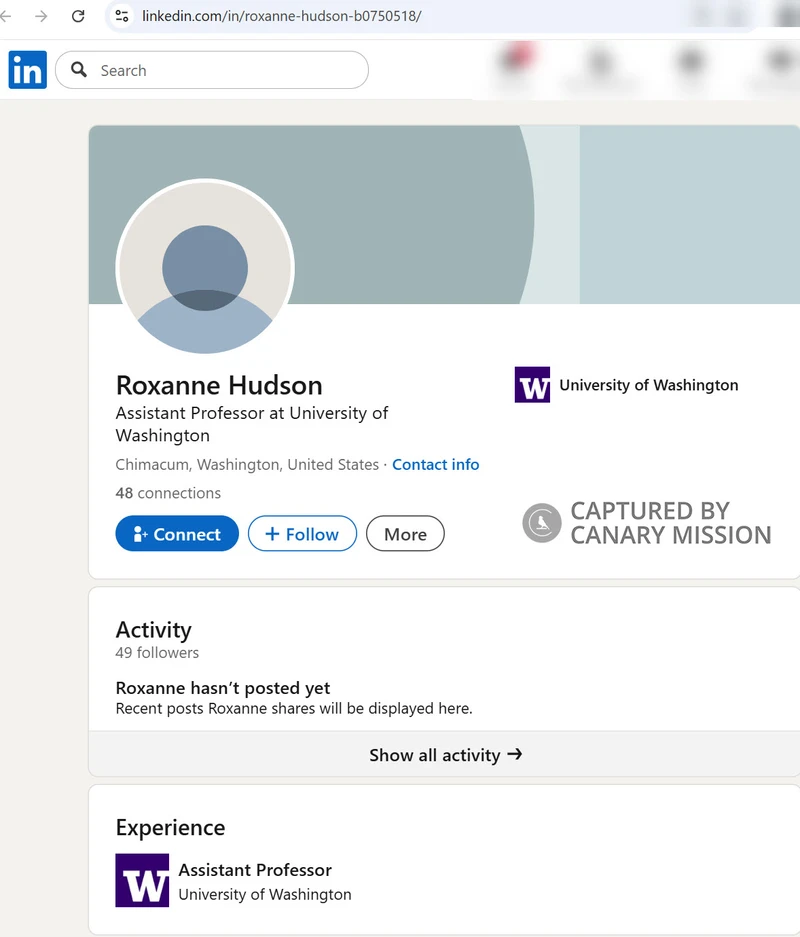Open the Assistant Professor position title in Experience
This screenshot has height=937, width=800.
(255, 870)
